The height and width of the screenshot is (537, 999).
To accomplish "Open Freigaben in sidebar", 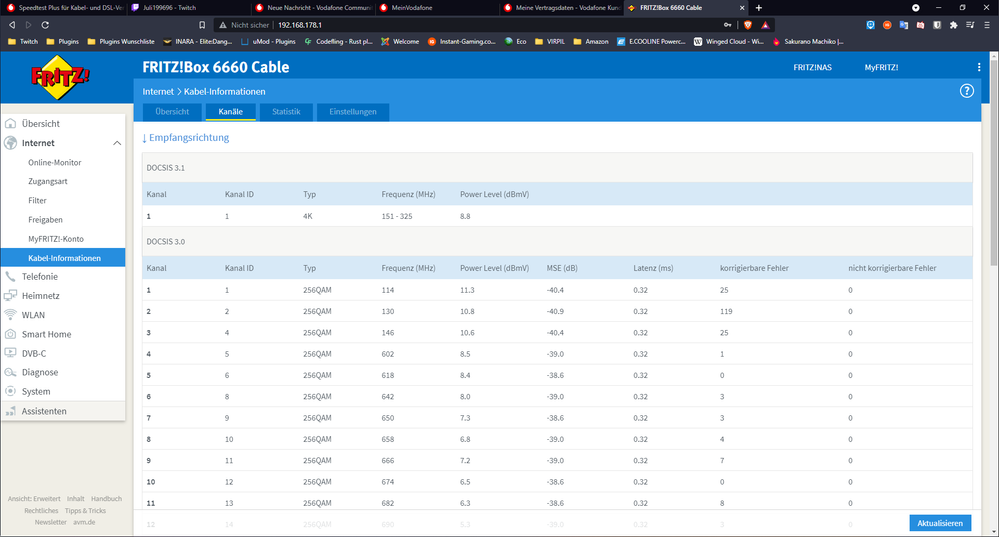I will click(45, 220).
